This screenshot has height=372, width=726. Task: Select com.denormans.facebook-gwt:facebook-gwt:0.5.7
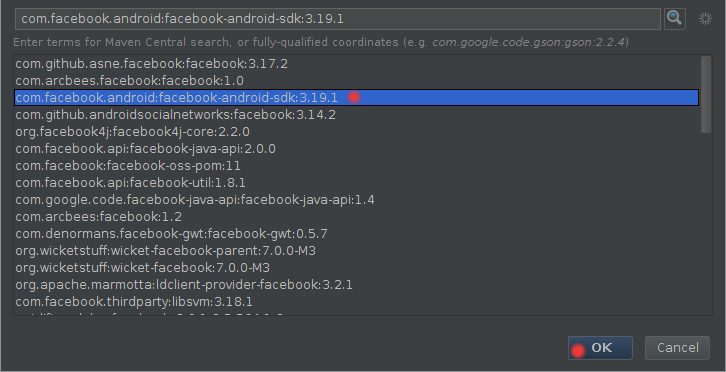tap(357, 234)
